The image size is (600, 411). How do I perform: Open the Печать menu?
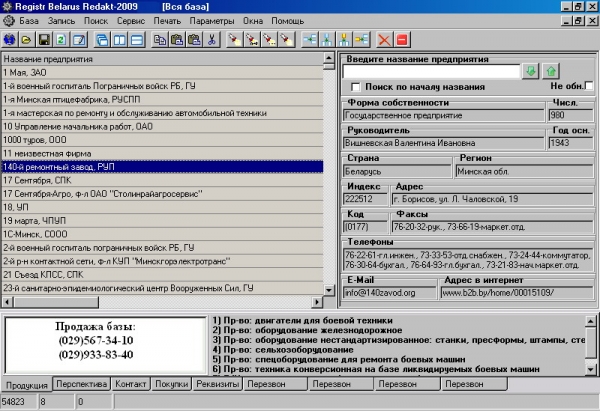[x=167, y=21]
